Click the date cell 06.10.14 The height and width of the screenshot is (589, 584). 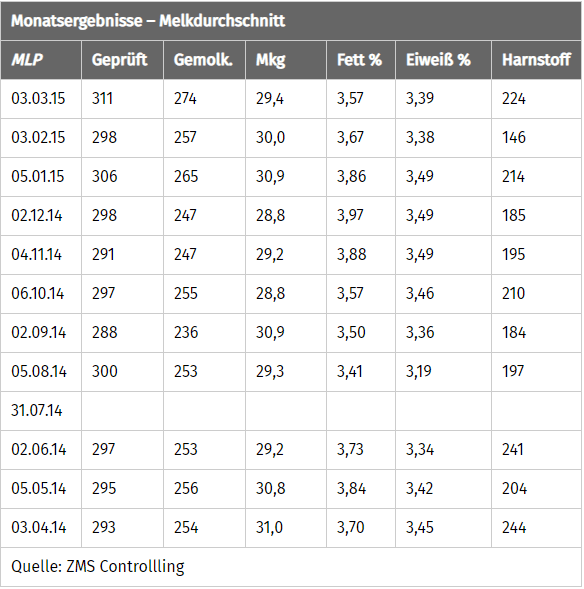tap(38, 293)
